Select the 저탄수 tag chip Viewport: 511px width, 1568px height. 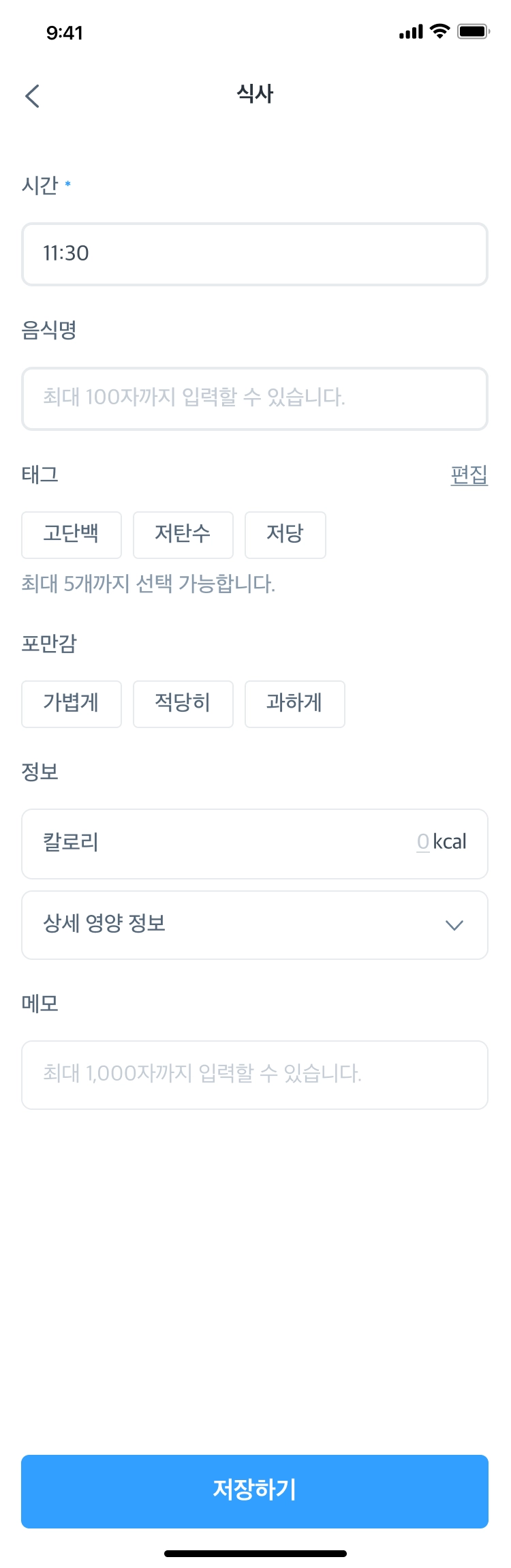(183, 534)
